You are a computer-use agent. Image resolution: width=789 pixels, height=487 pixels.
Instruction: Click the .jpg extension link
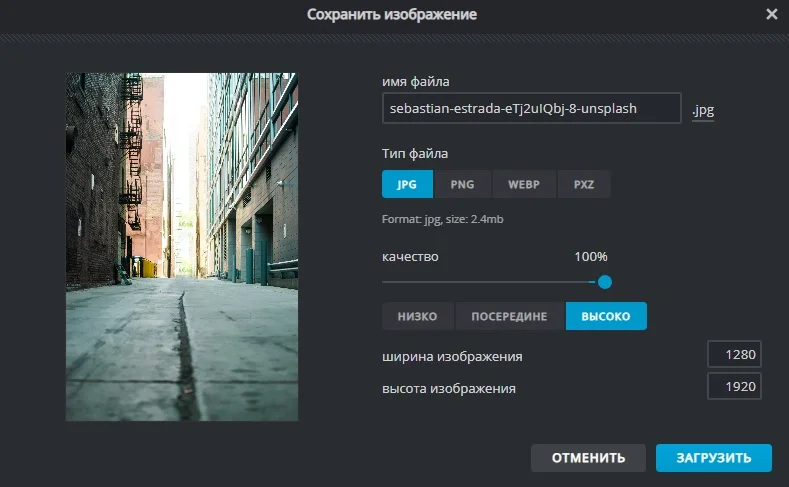(x=703, y=110)
